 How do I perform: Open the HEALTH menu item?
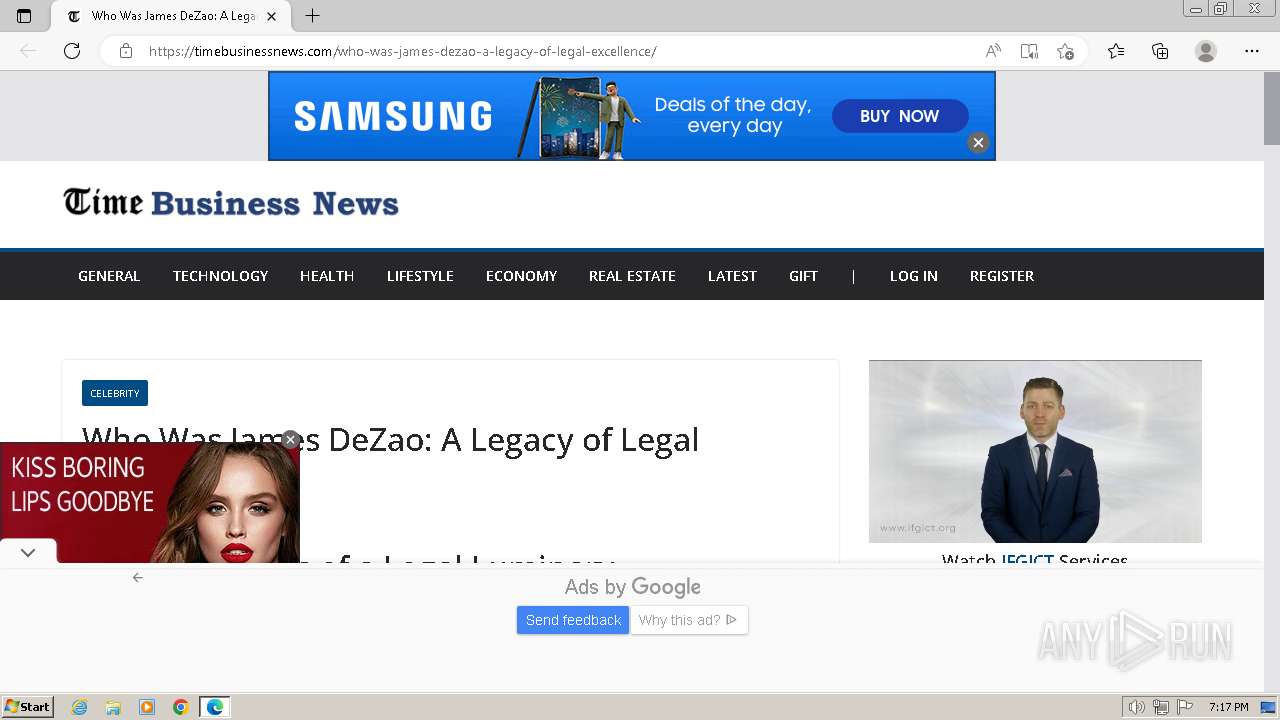[327, 276]
